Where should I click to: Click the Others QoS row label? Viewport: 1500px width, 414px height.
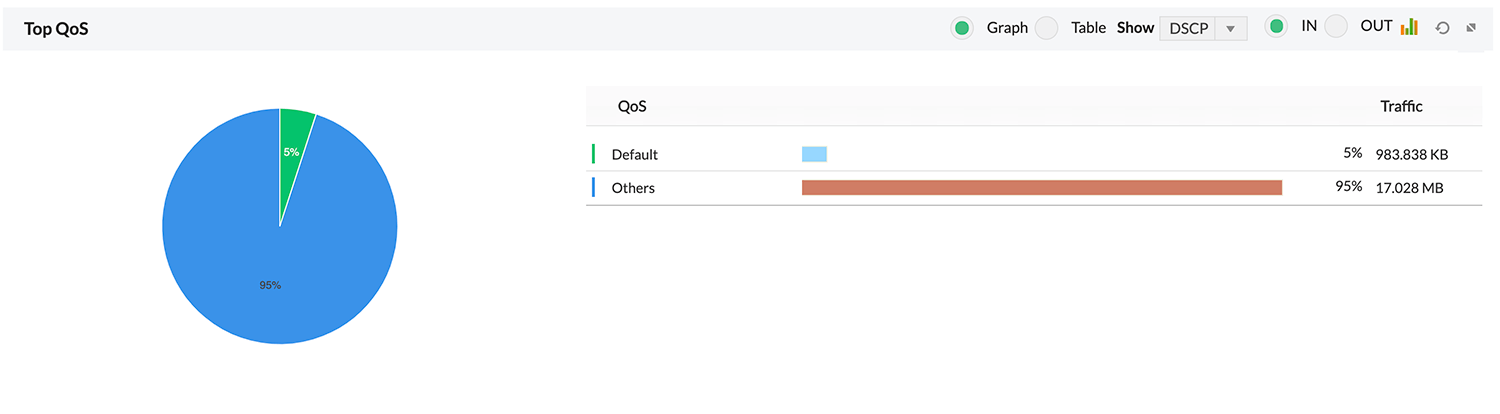(633, 187)
